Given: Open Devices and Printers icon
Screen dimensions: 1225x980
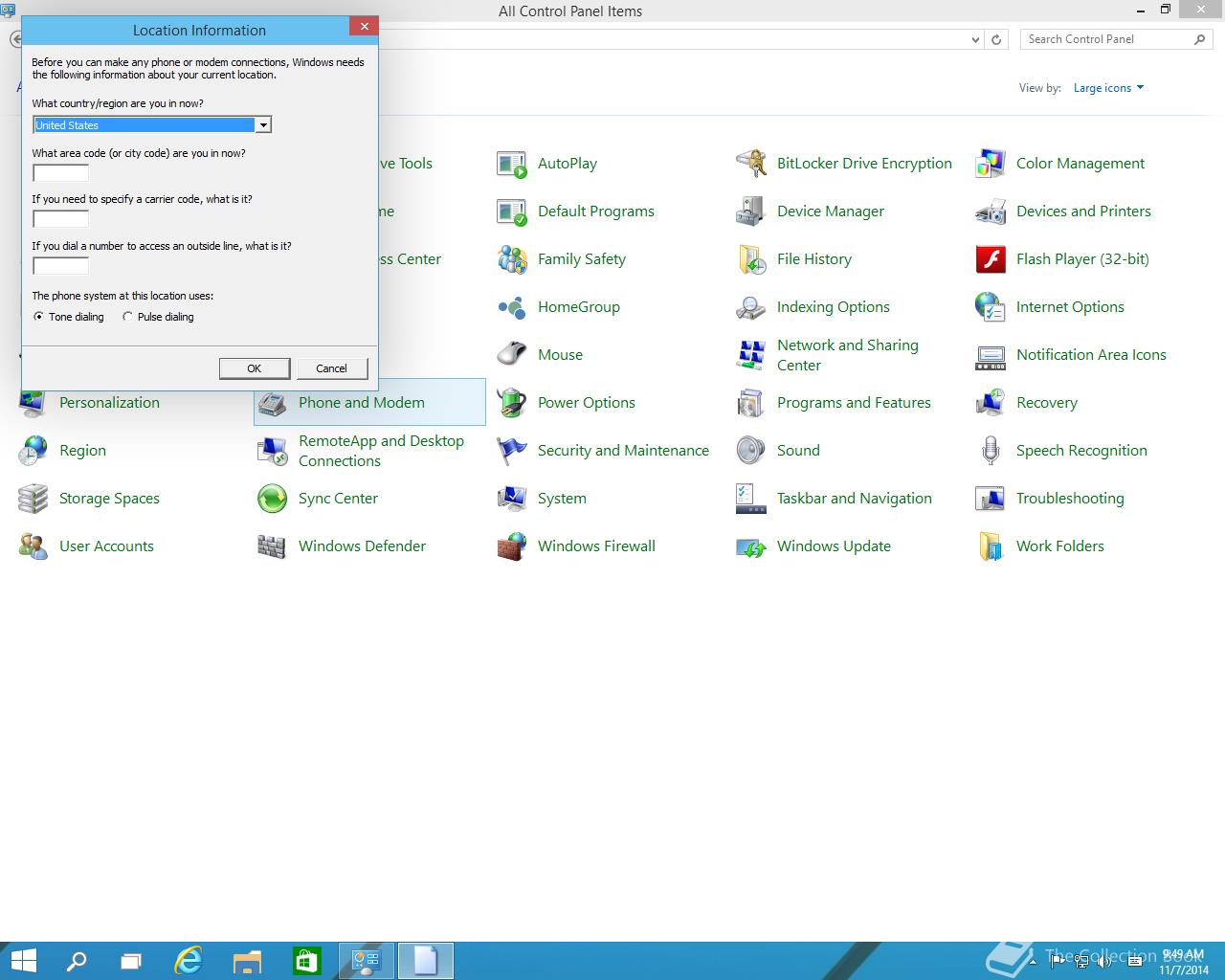Looking at the screenshot, I should [991, 212].
